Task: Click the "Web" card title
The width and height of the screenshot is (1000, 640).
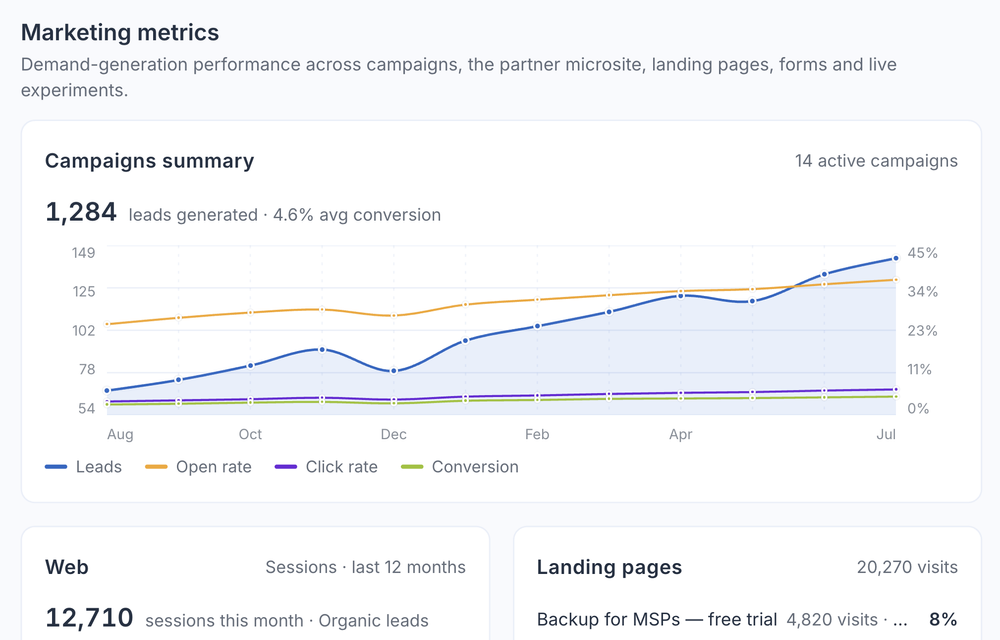Action: (x=67, y=567)
